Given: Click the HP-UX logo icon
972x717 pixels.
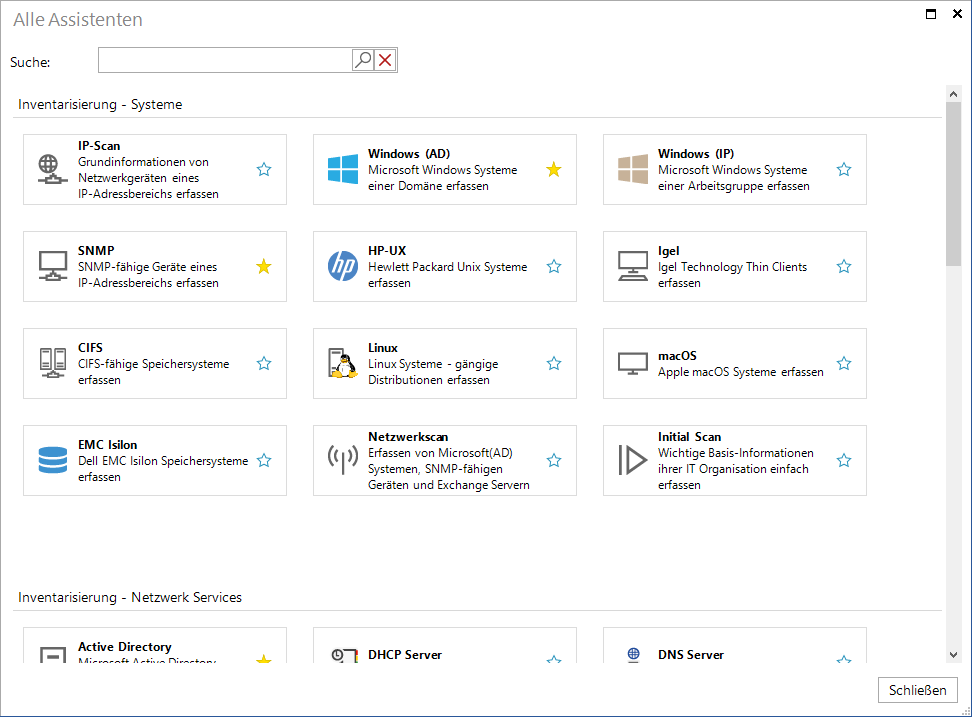Looking at the screenshot, I should tap(343, 266).
